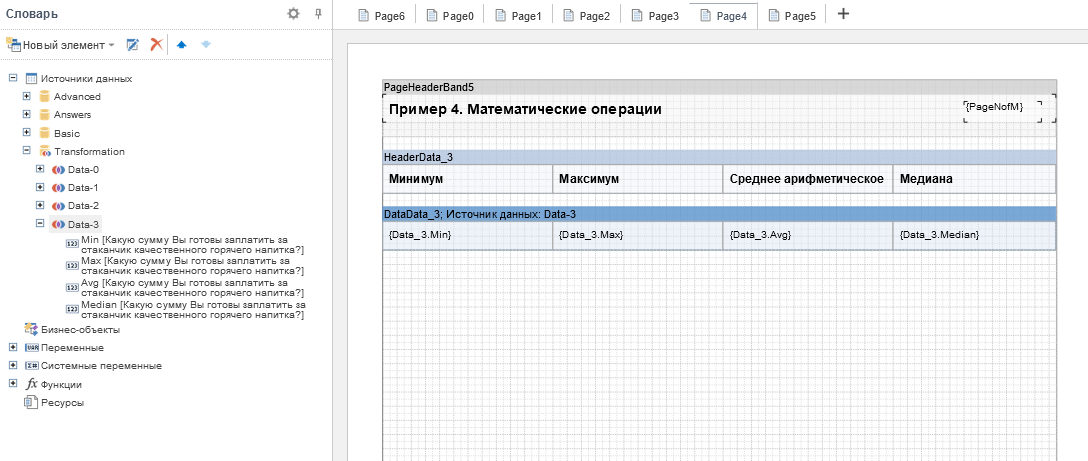Pin the Словарь panel

(x=318, y=14)
